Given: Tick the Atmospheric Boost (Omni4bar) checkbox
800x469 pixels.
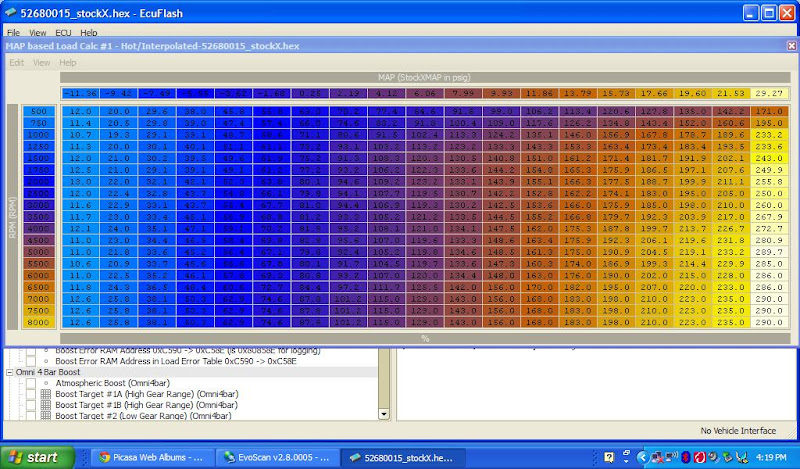Looking at the screenshot, I should click(x=31, y=383).
